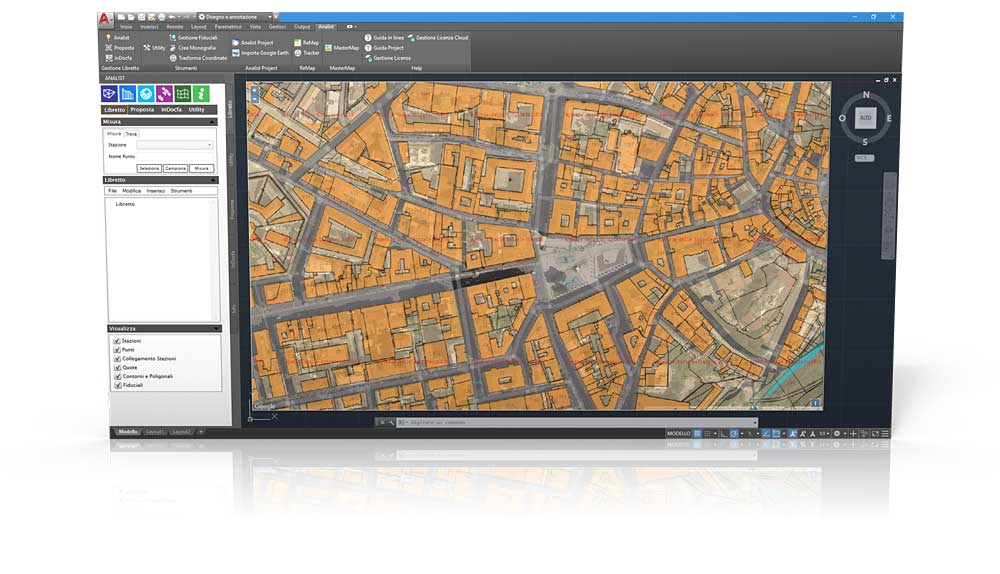Click the Proposta ribbon button
This screenshot has height=574, width=1000.
pos(120,48)
